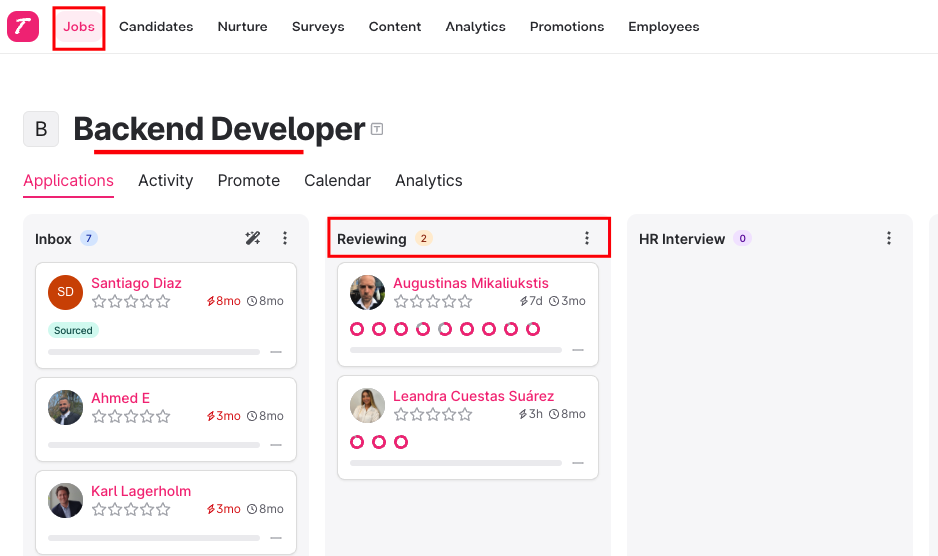Viewport: 938px width, 556px height.
Task: Click the B job avatar icon
Action: click(41, 129)
